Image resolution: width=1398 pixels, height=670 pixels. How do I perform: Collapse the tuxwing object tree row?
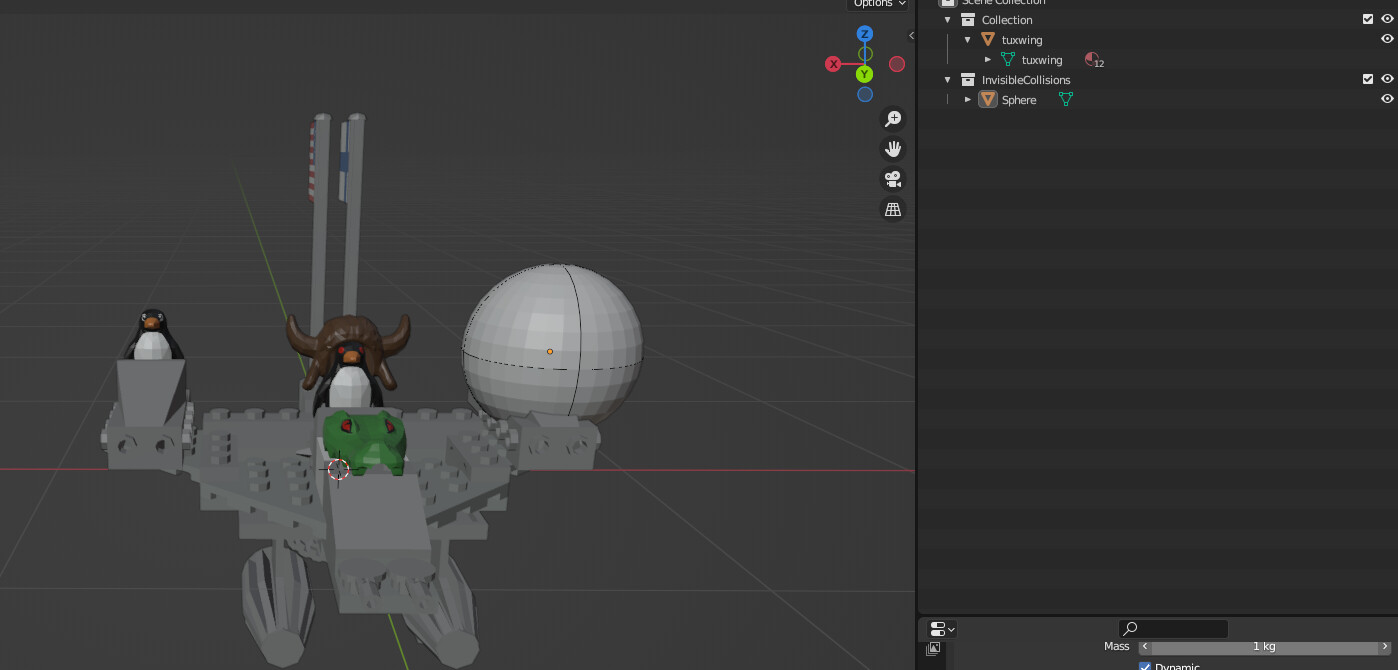(x=968, y=40)
